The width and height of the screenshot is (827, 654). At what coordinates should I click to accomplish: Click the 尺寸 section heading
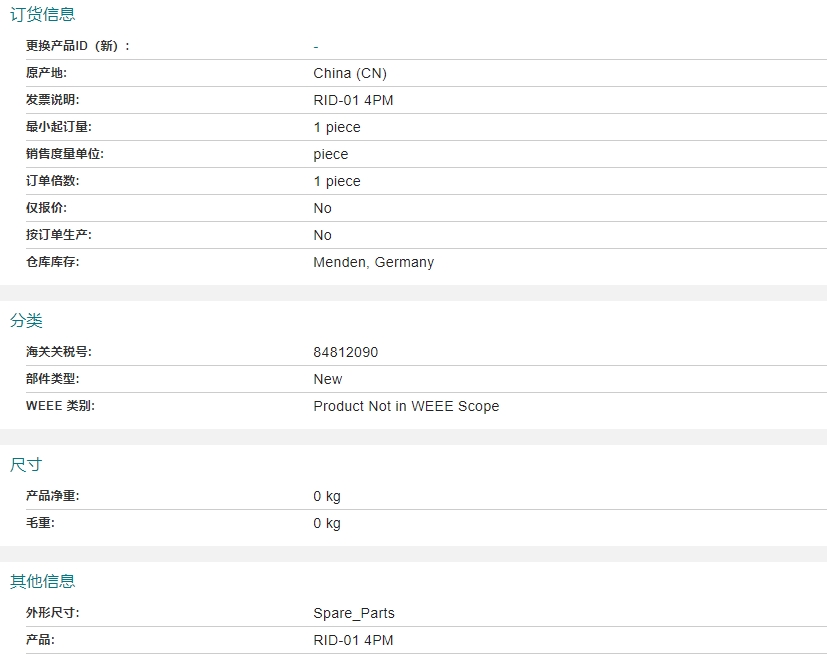[27, 465]
